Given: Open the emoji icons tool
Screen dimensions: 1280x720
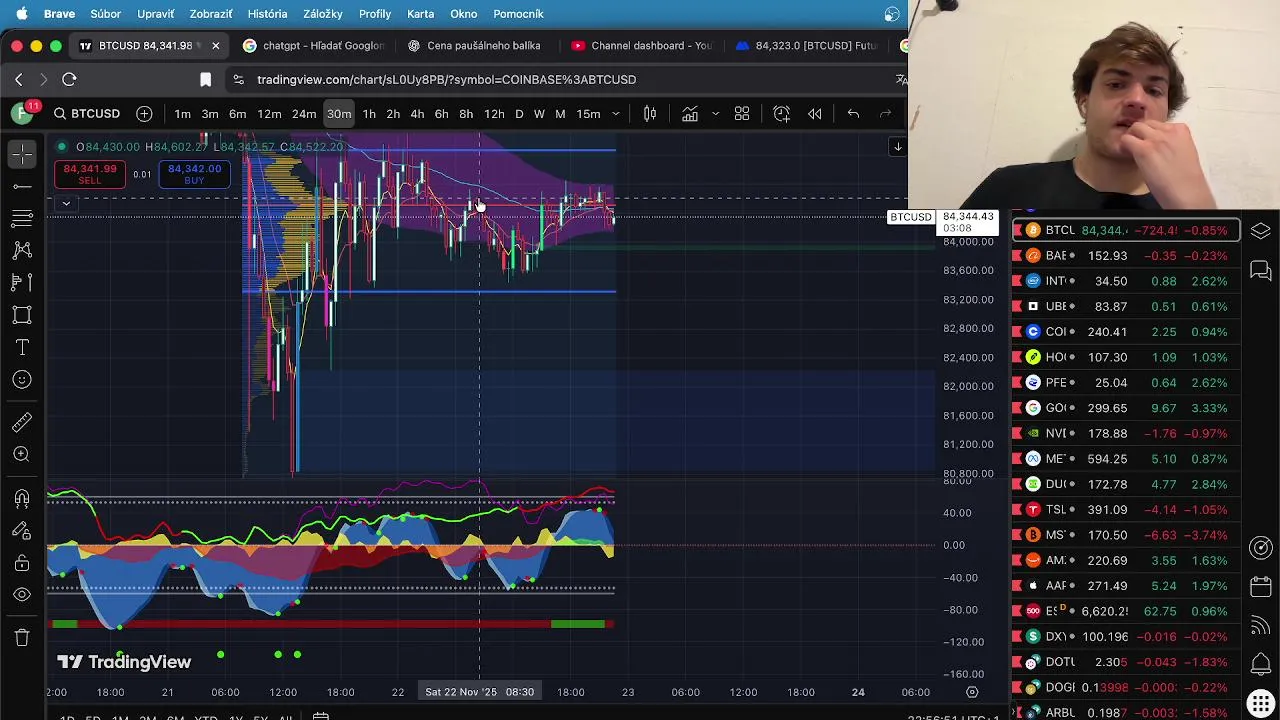Looking at the screenshot, I should pos(22,380).
